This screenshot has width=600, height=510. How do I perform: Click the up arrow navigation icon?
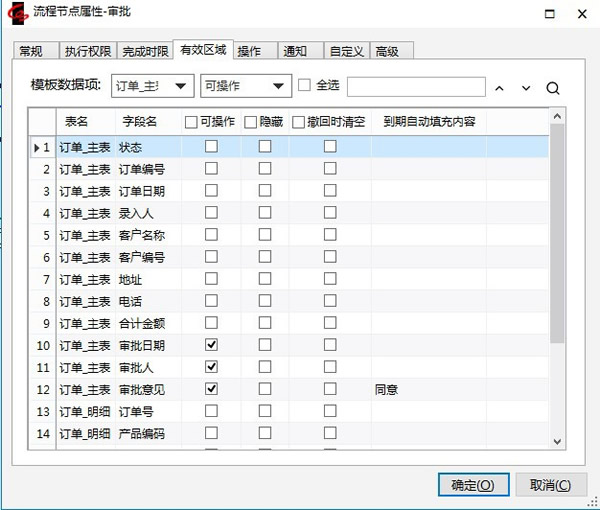tap(500, 88)
